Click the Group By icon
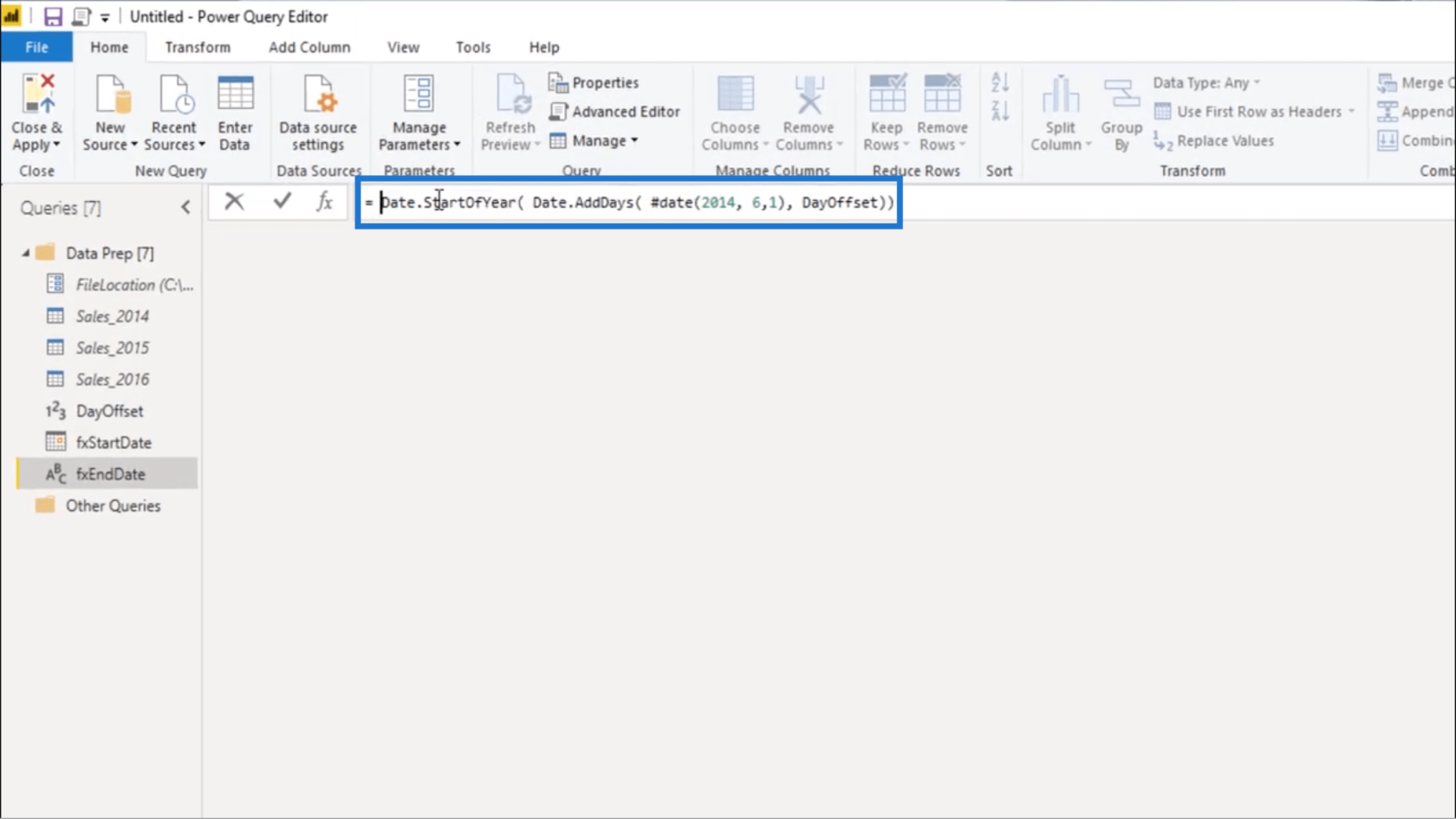Viewport: 1456px width, 819px height. 1121,94
